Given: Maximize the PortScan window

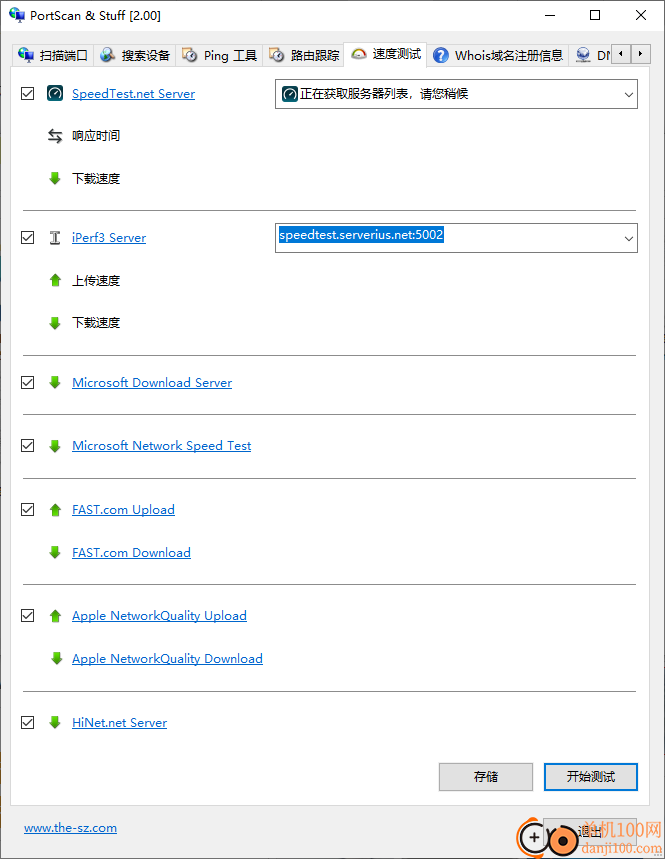Looking at the screenshot, I should (595, 15).
